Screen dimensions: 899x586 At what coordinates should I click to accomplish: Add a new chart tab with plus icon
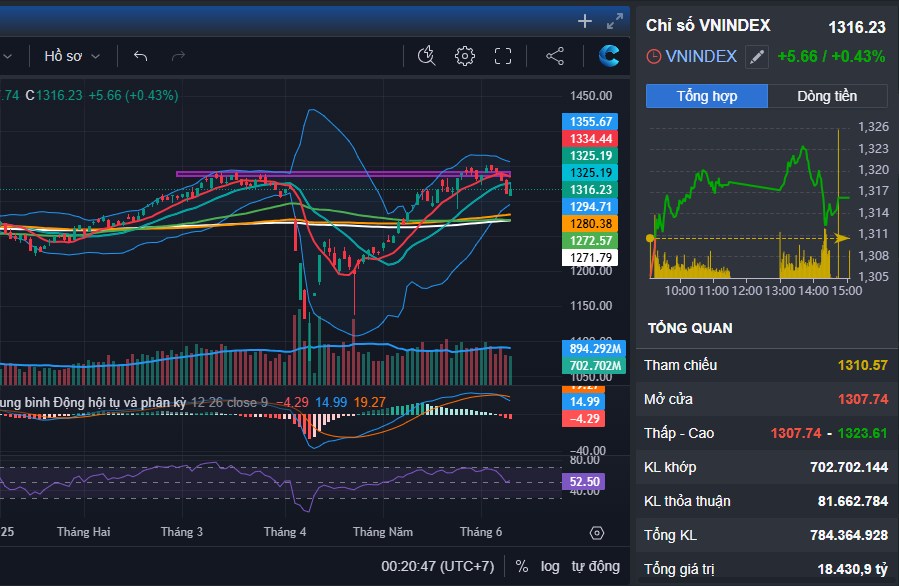584,21
